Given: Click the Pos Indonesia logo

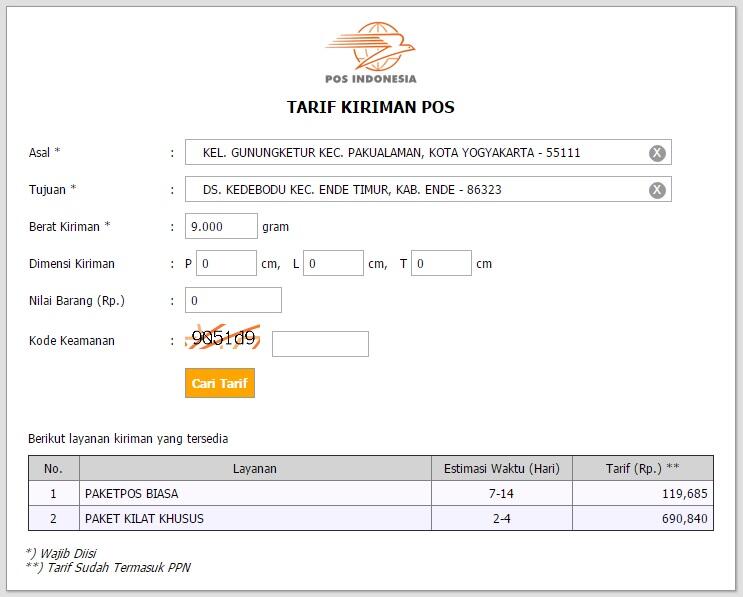Looking at the screenshot, I should (371, 53).
